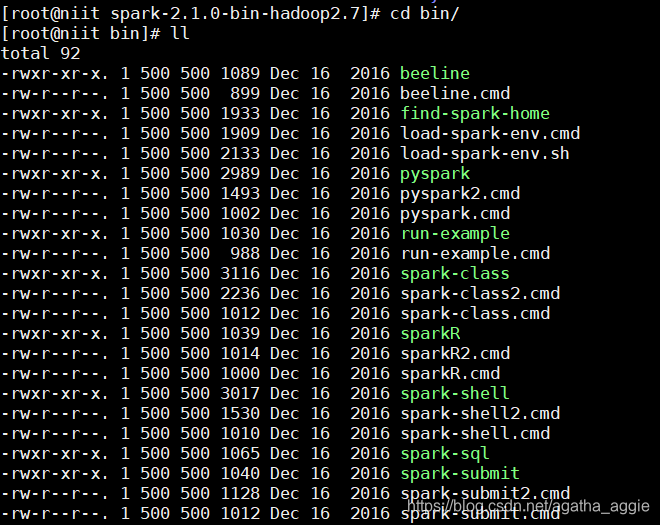
Task: Select the 'spark-class2.cmd' file name
Action: [480, 293]
